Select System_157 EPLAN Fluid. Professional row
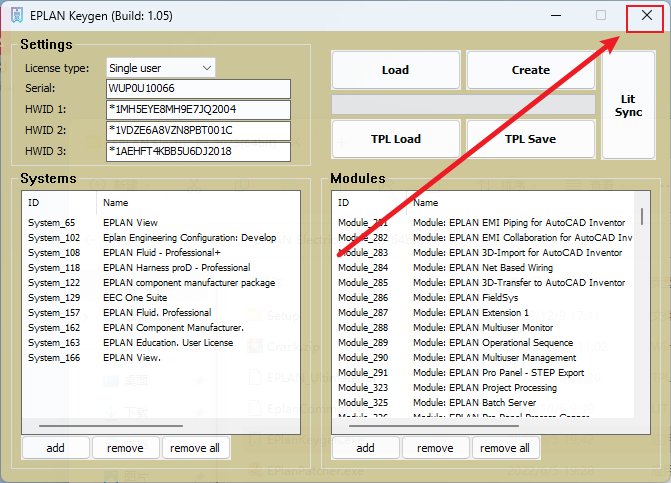 click(x=160, y=312)
